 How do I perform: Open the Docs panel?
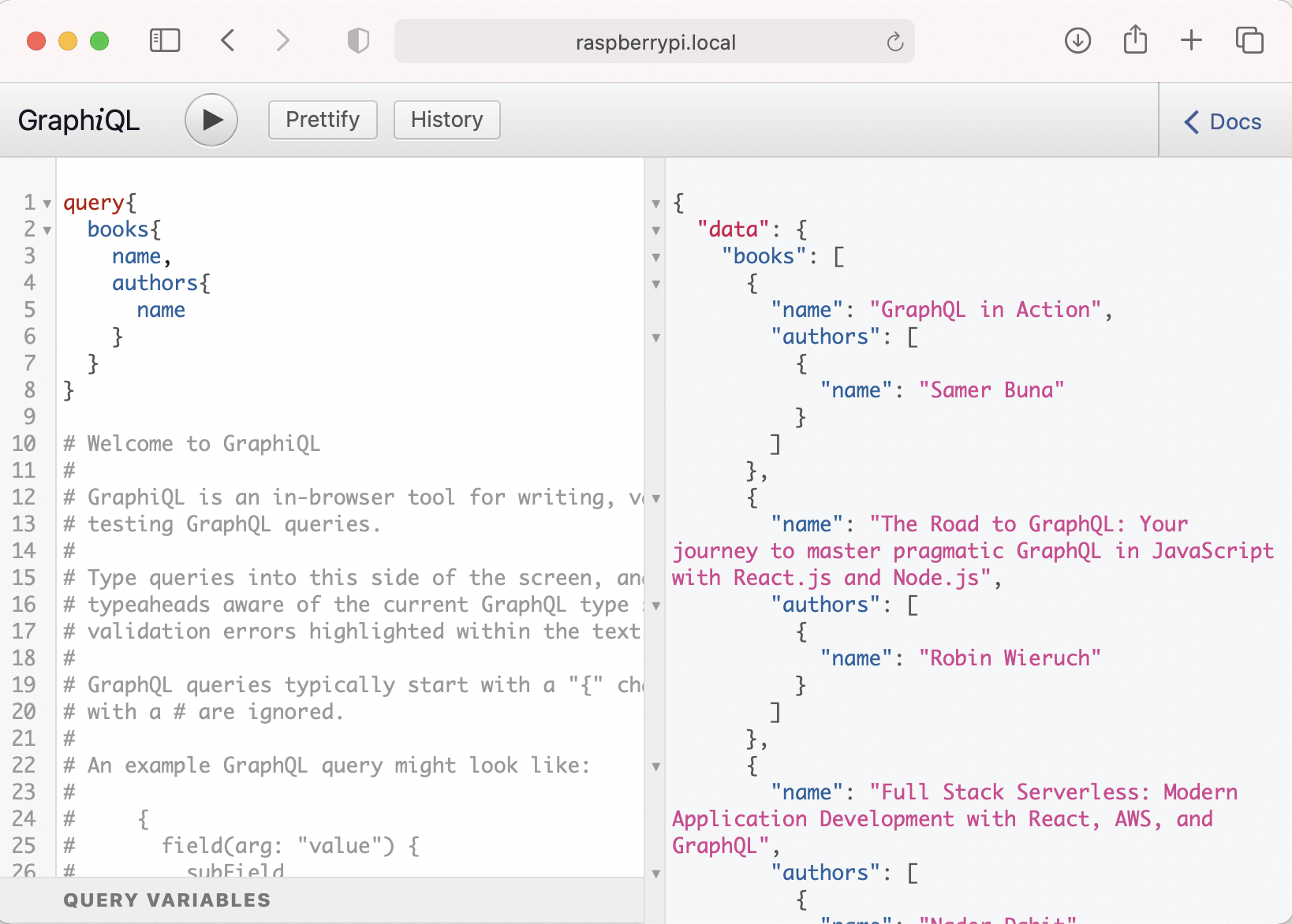click(1223, 121)
